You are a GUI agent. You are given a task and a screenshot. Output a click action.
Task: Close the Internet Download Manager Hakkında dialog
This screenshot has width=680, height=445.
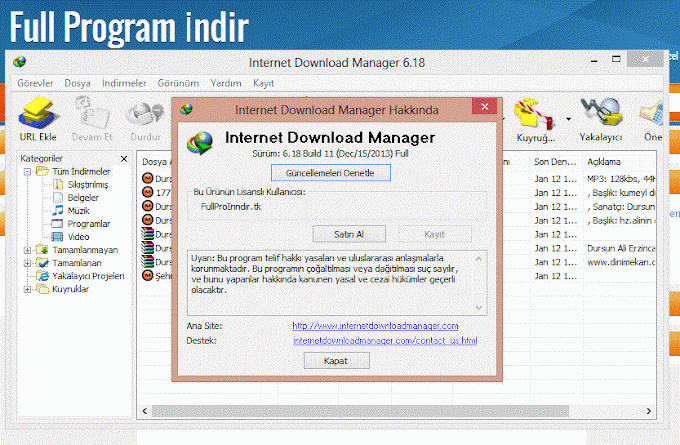coord(484,106)
